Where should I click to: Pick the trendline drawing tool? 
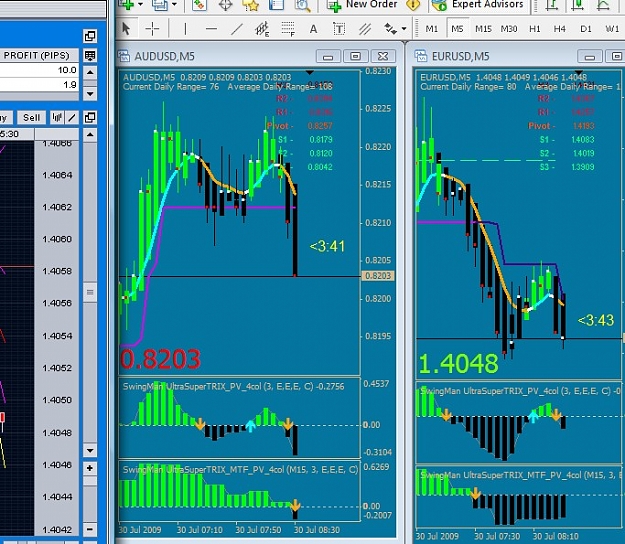pyautogui.click(x=237, y=29)
